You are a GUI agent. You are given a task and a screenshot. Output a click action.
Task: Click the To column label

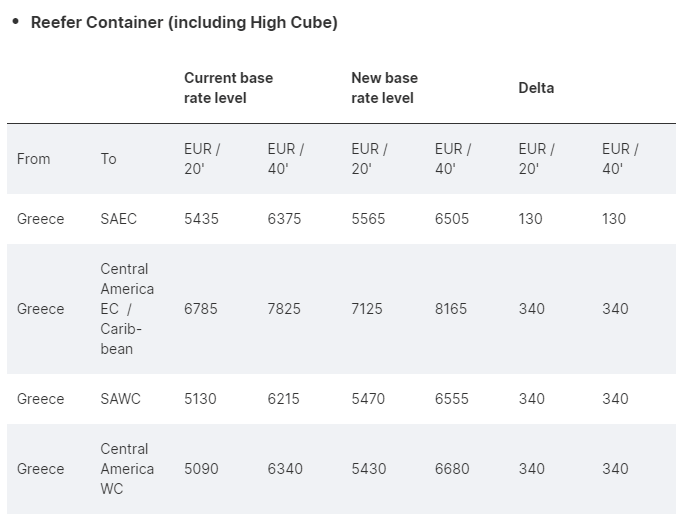tap(108, 159)
